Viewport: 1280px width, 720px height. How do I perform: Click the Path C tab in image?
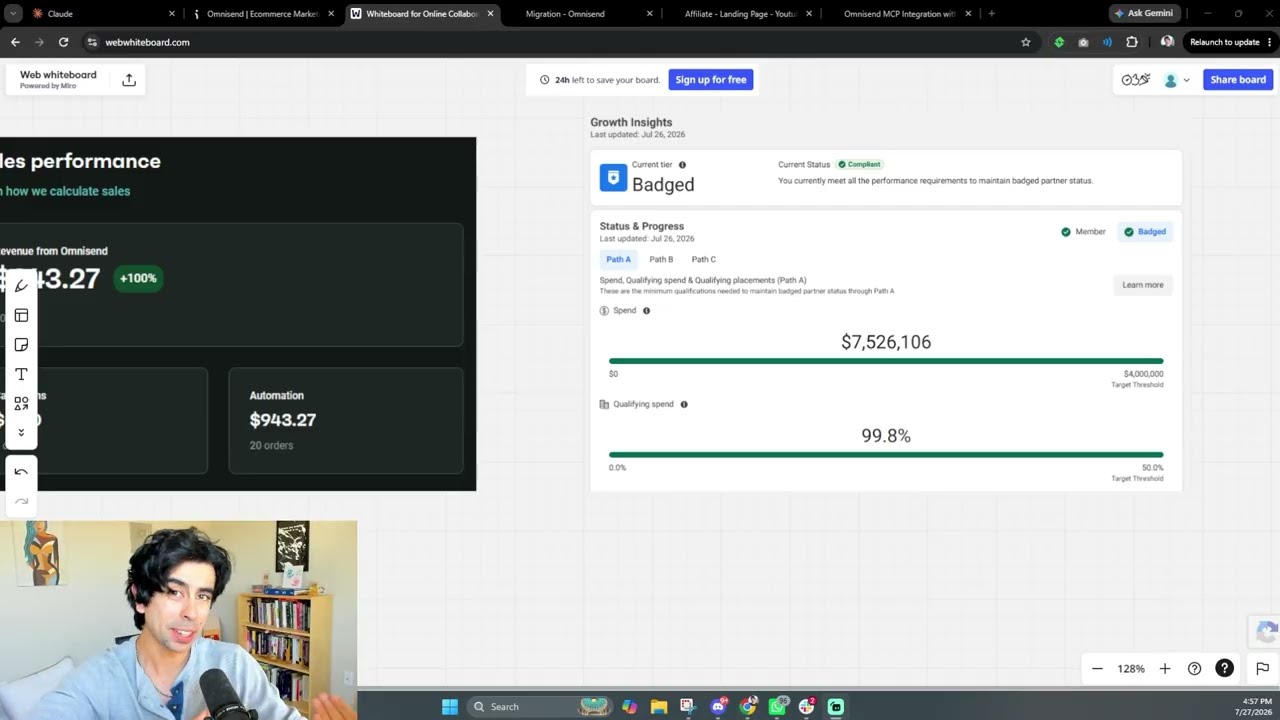coord(704,259)
